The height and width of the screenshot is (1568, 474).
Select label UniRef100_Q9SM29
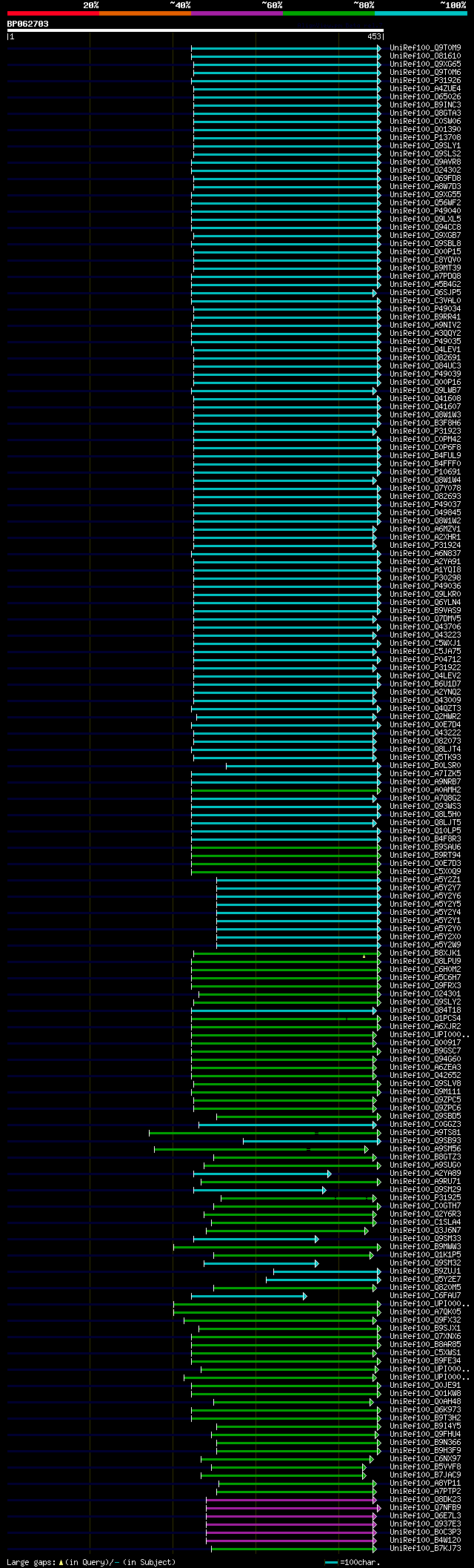click(425, 1189)
